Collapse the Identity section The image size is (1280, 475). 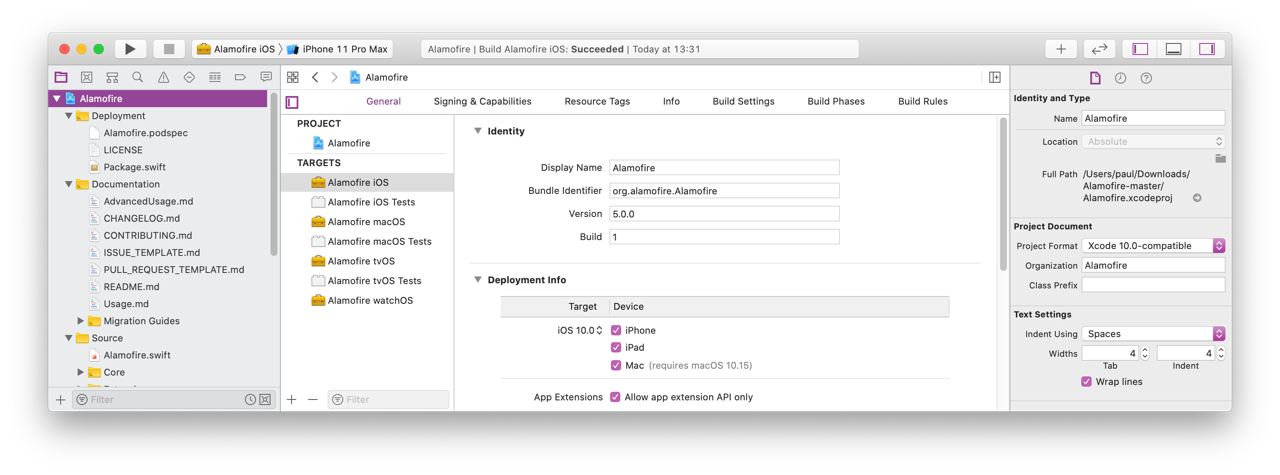pyautogui.click(x=478, y=131)
